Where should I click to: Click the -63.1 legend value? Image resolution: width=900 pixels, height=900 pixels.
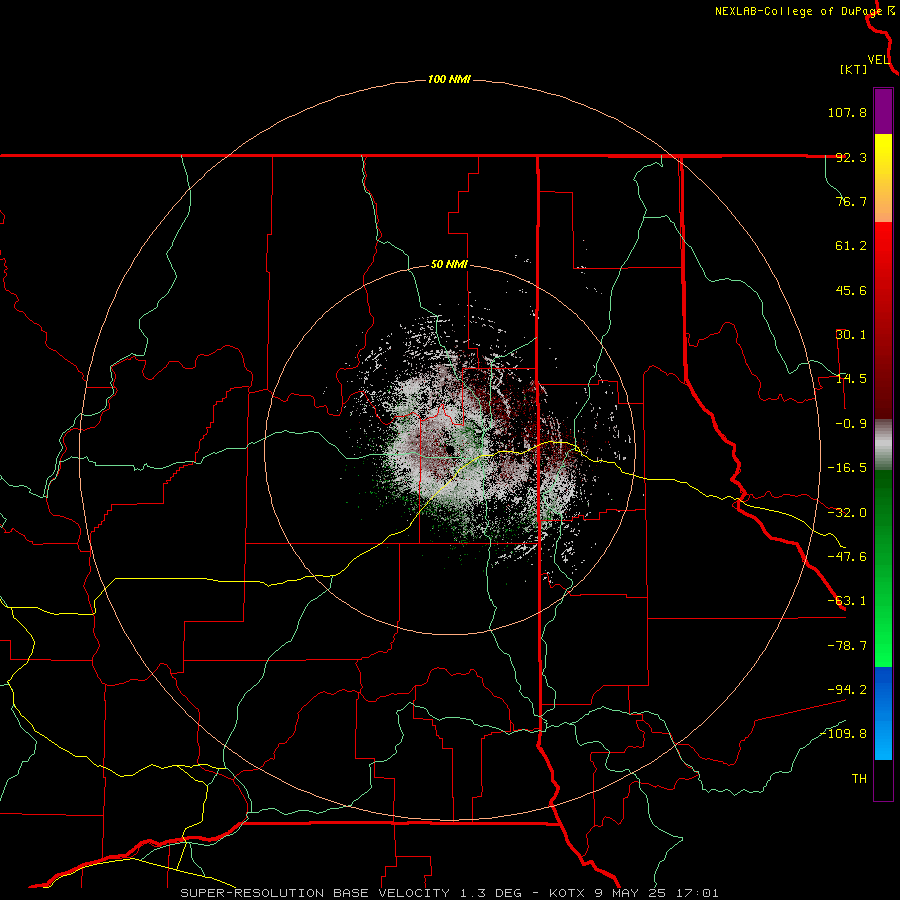847,601
